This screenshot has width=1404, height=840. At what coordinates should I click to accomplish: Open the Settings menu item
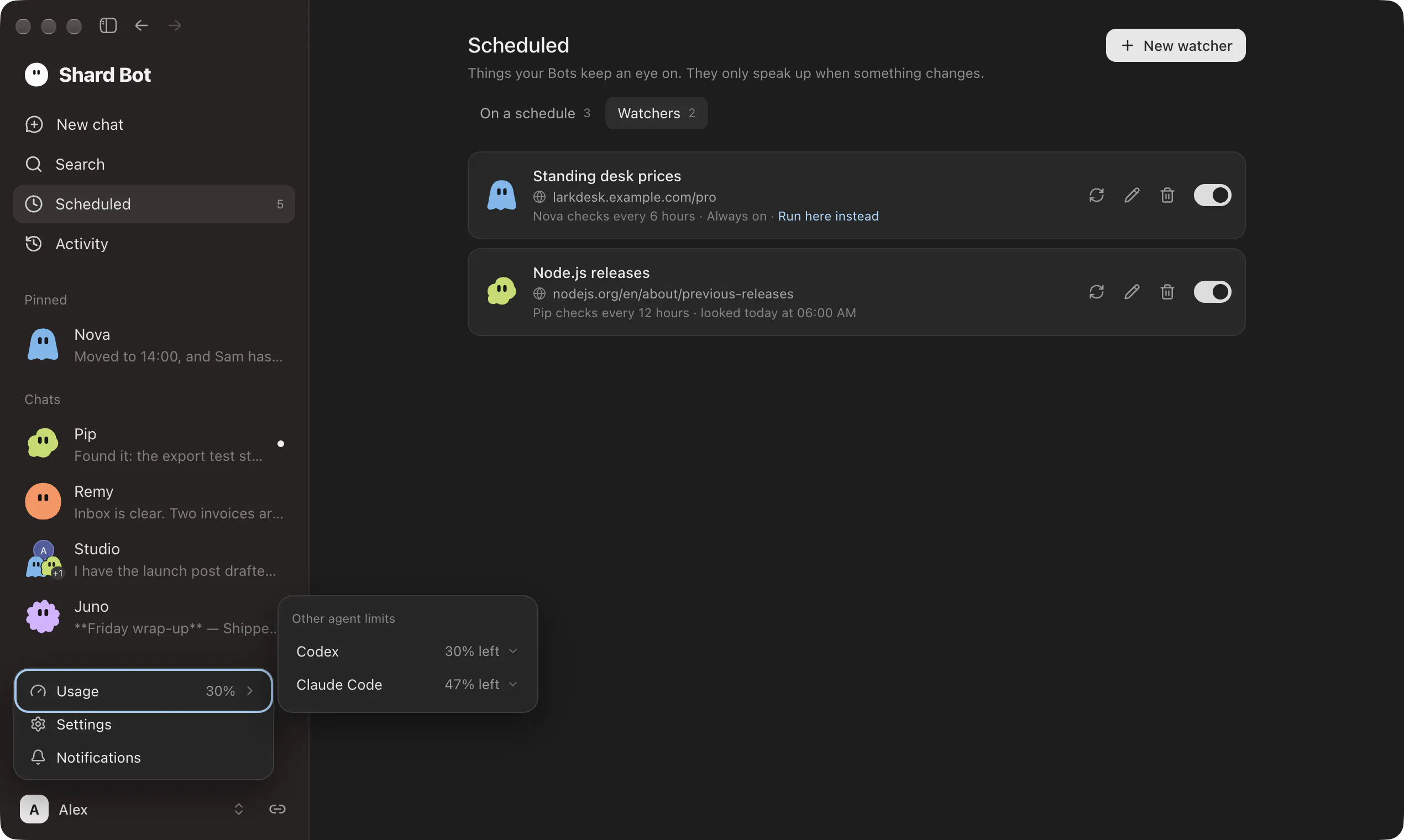pos(143,725)
